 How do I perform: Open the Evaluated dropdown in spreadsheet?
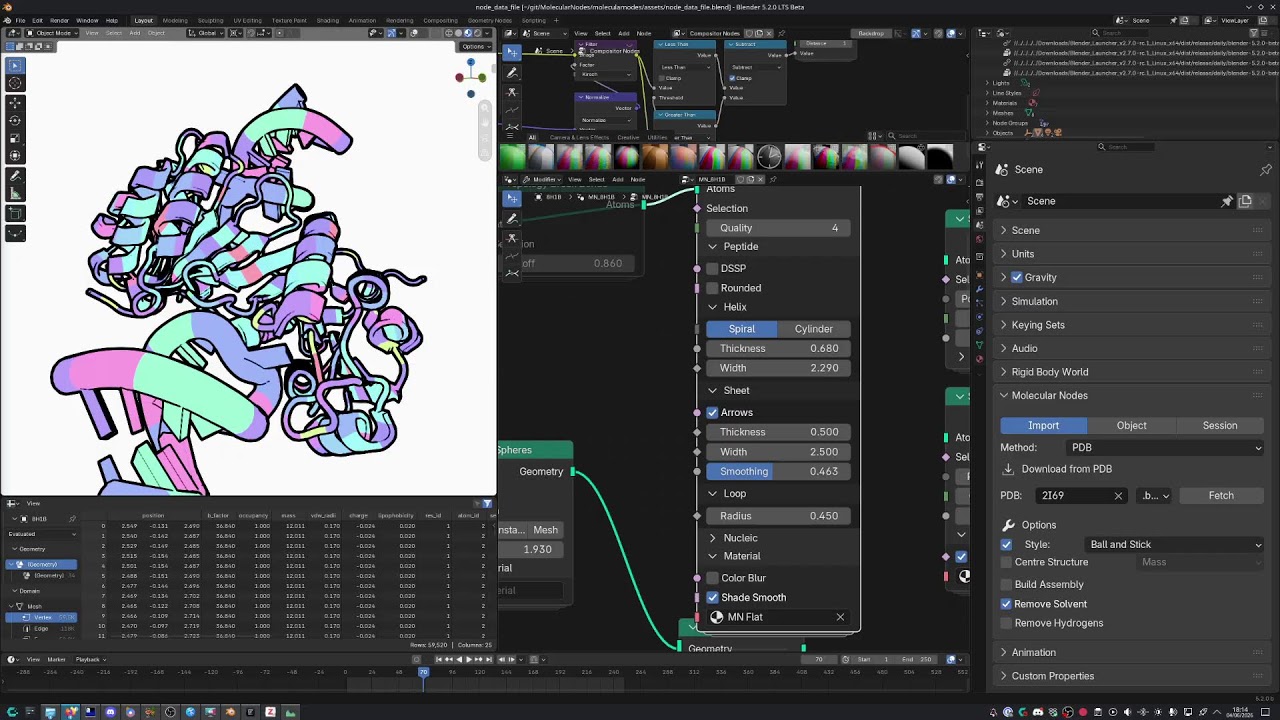tap(41, 534)
